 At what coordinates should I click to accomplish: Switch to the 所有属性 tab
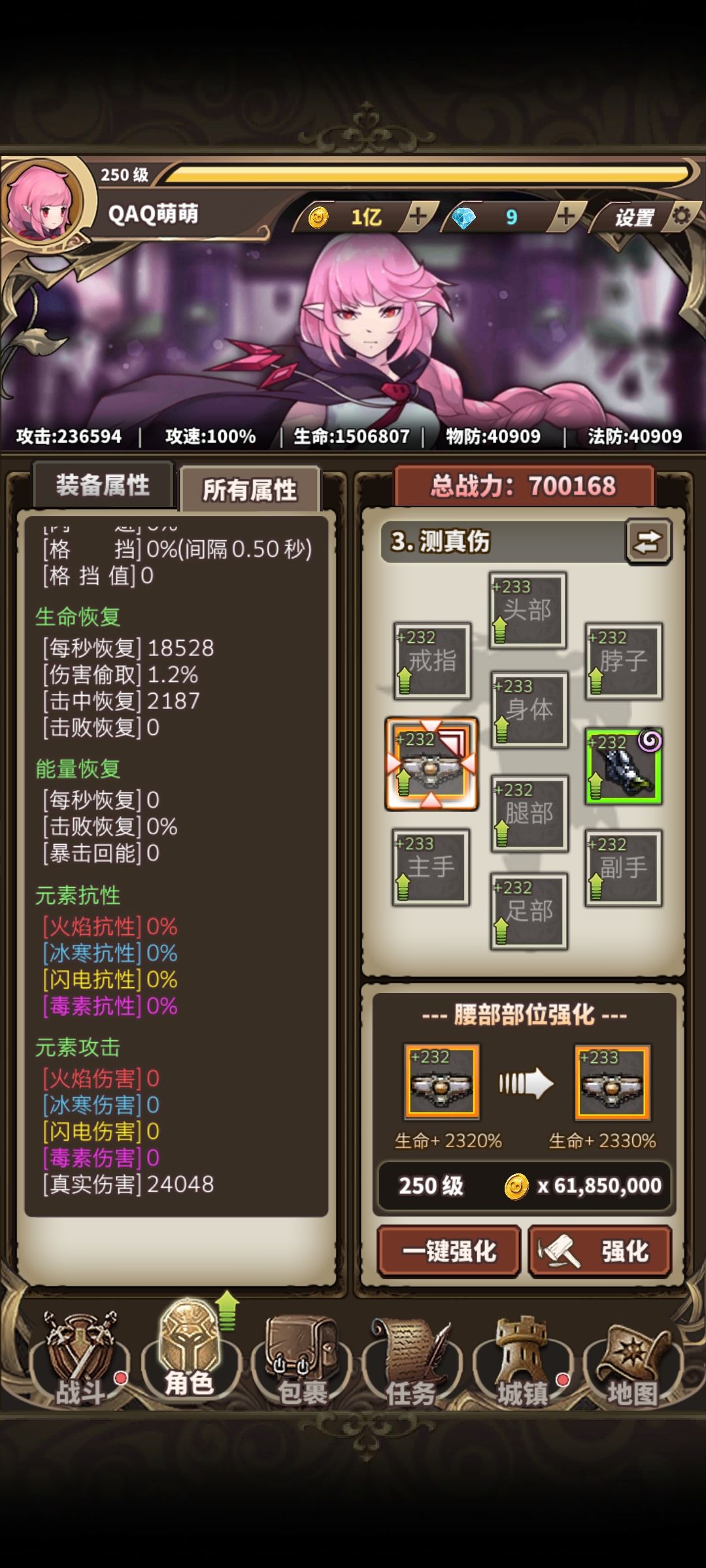coord(250,489)
